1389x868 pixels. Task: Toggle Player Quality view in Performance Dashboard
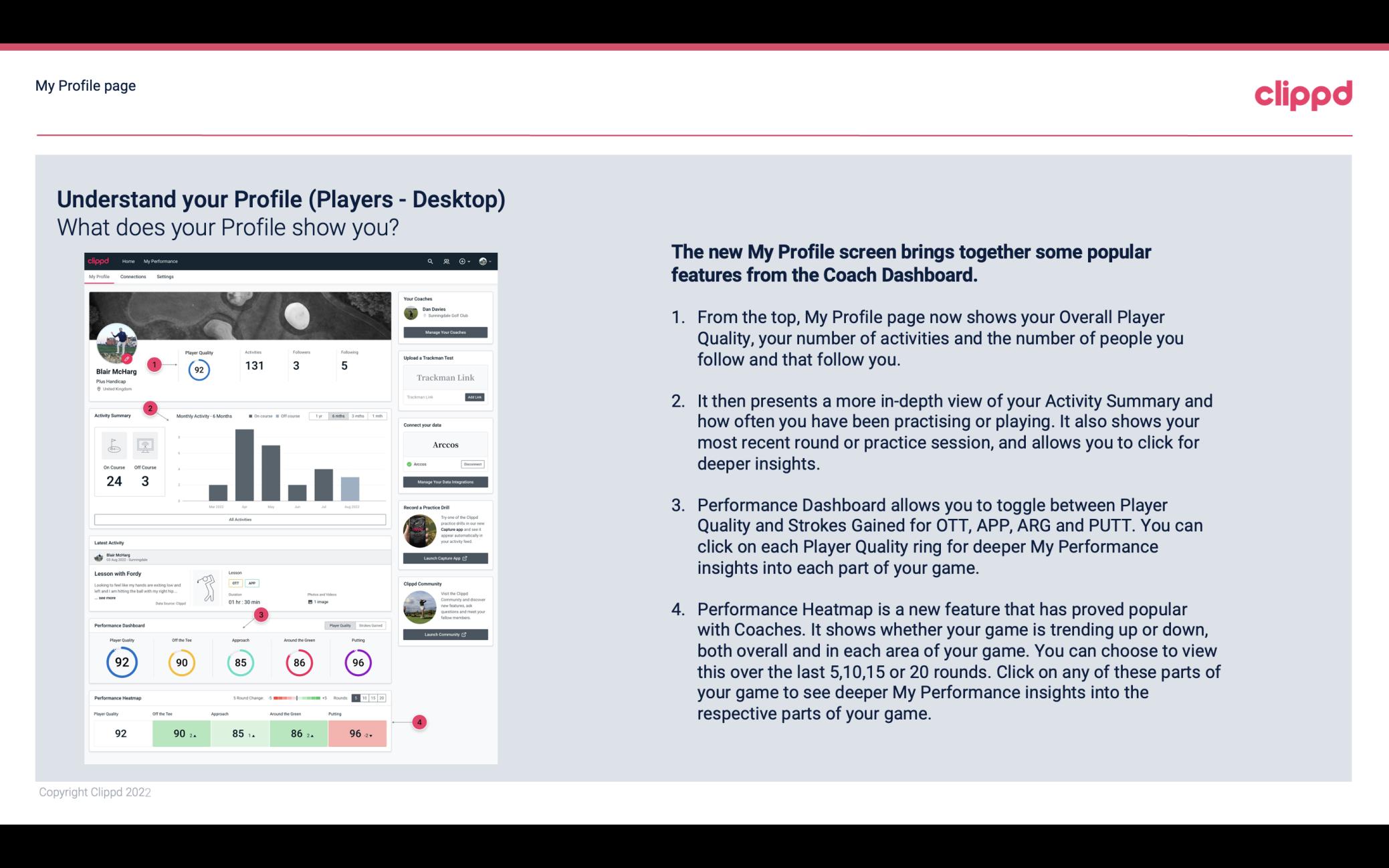coord(340,625)
